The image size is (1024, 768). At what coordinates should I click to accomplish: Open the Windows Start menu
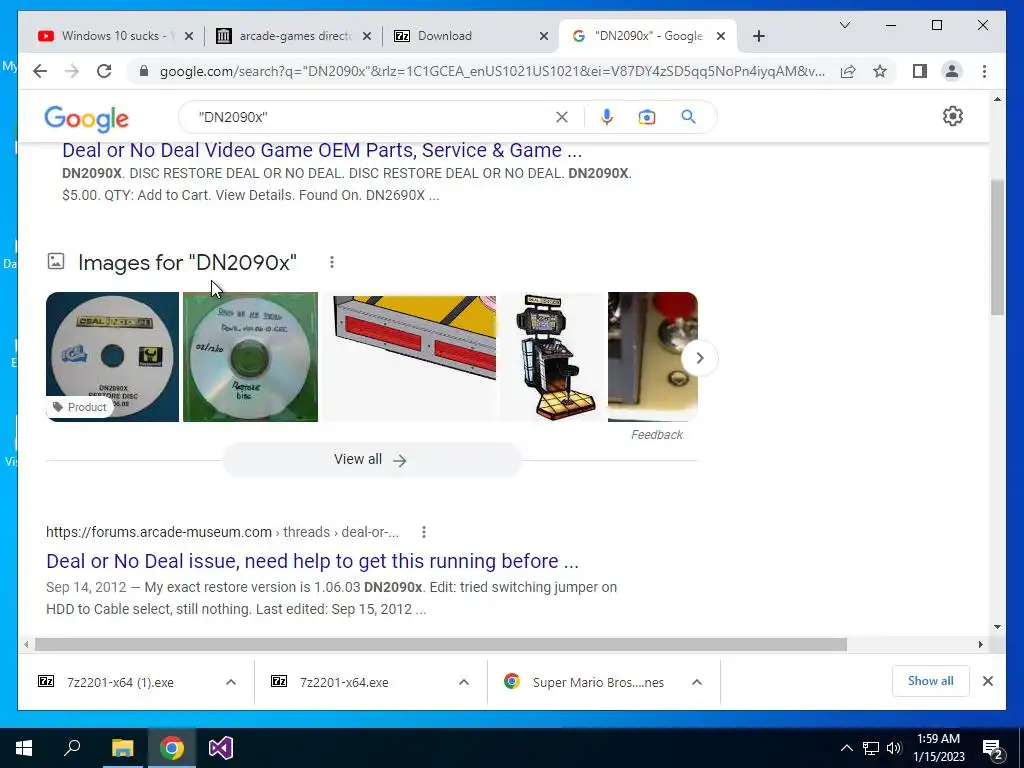click(24, 748)
